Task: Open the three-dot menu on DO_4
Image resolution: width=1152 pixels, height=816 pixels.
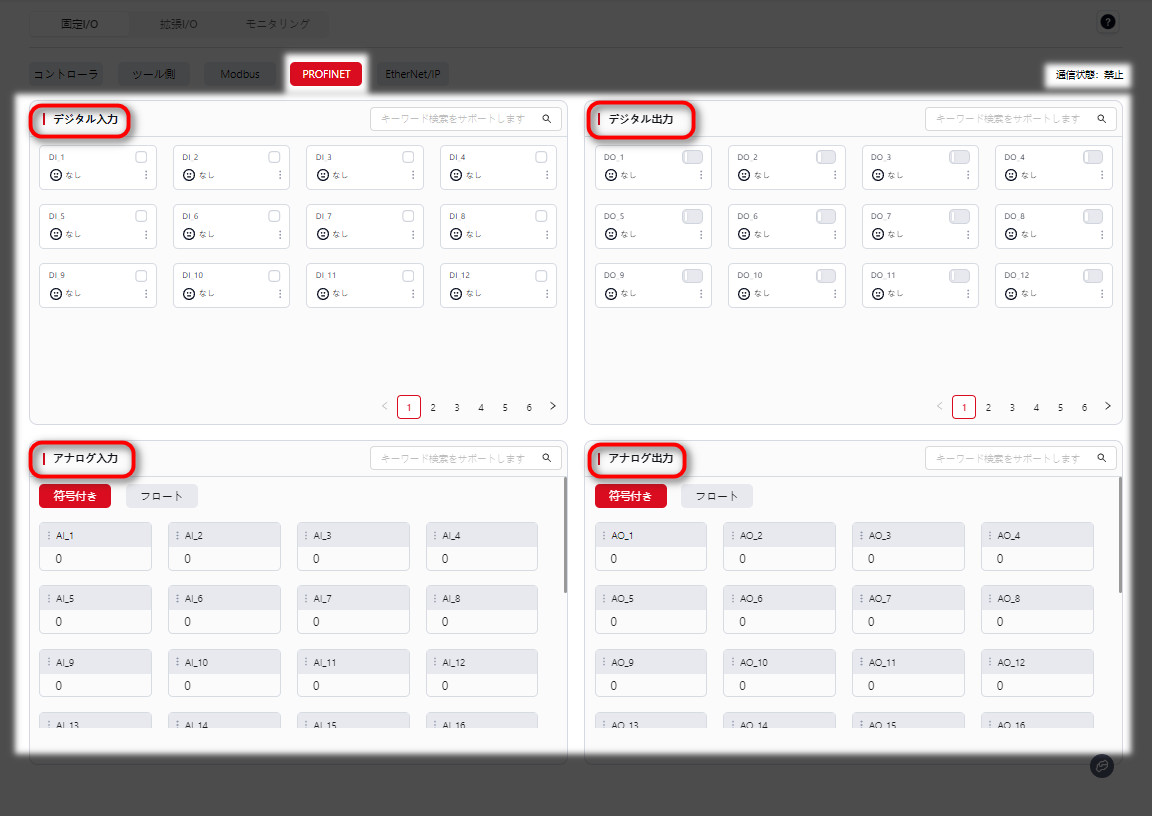Action: 1102,175
